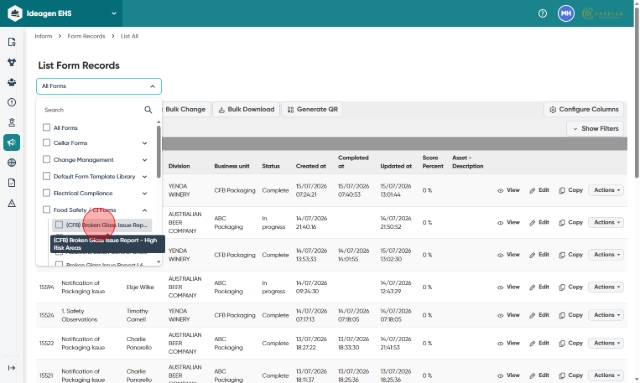
Task: Expand the Electrical Compliance group chevron
Action: 144,193
